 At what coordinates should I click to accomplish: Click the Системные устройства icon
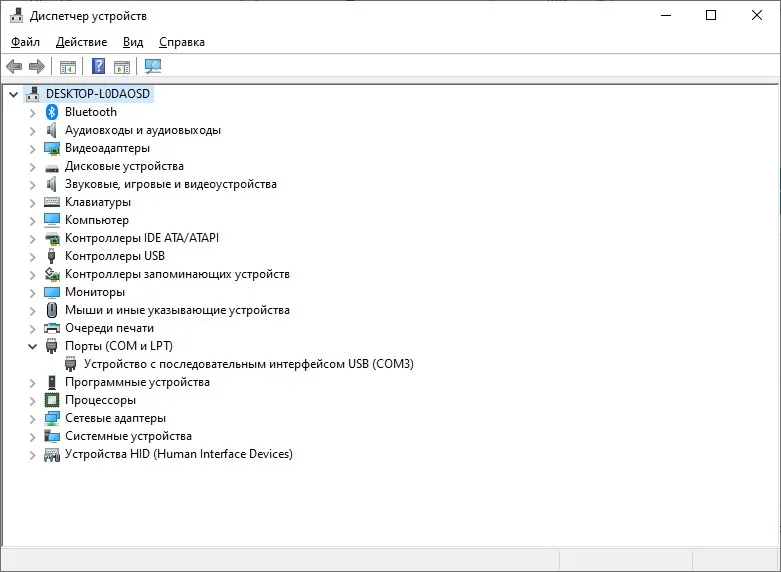52,436
